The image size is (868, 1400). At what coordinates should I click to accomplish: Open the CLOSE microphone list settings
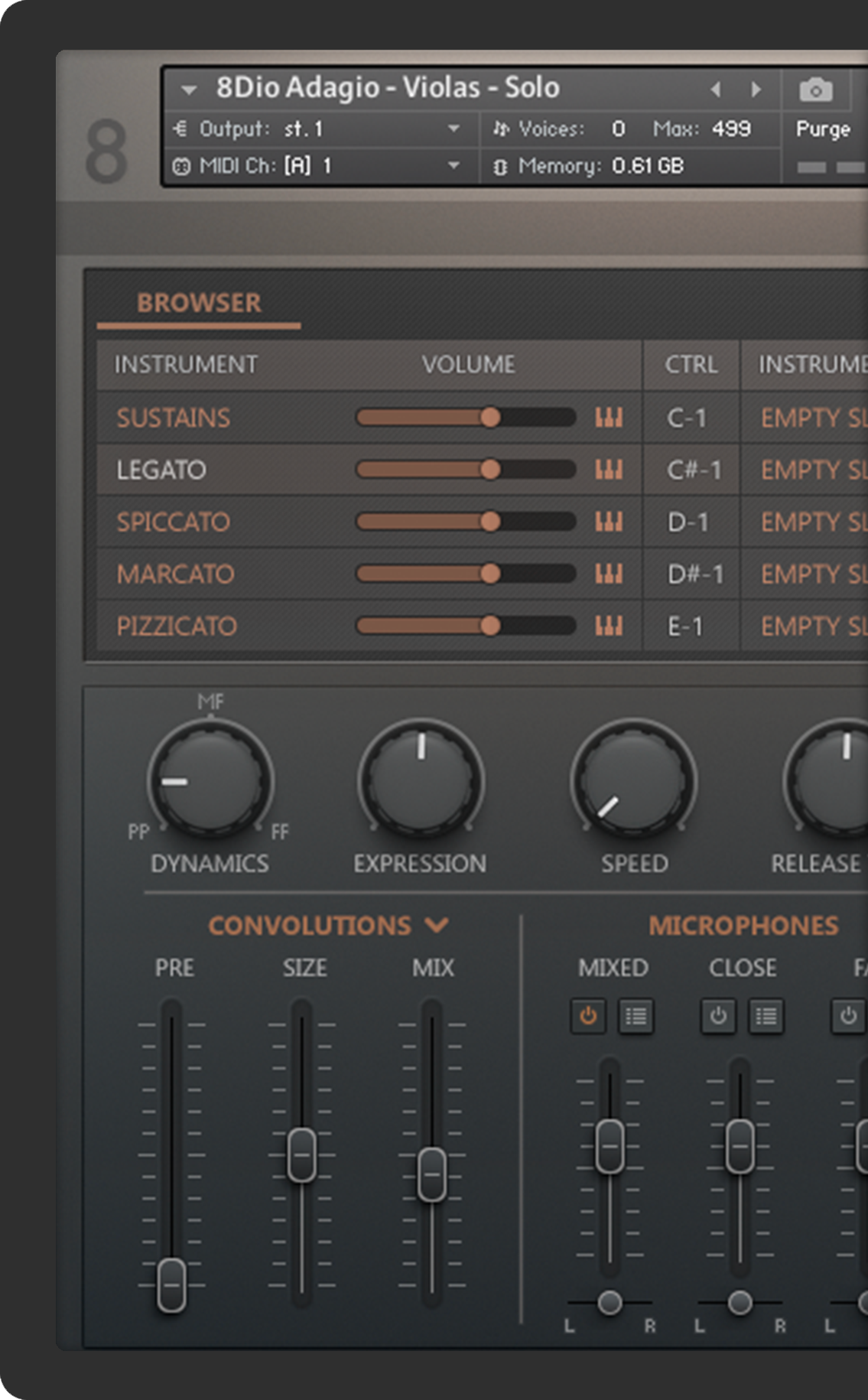[x=766, y=1017]
